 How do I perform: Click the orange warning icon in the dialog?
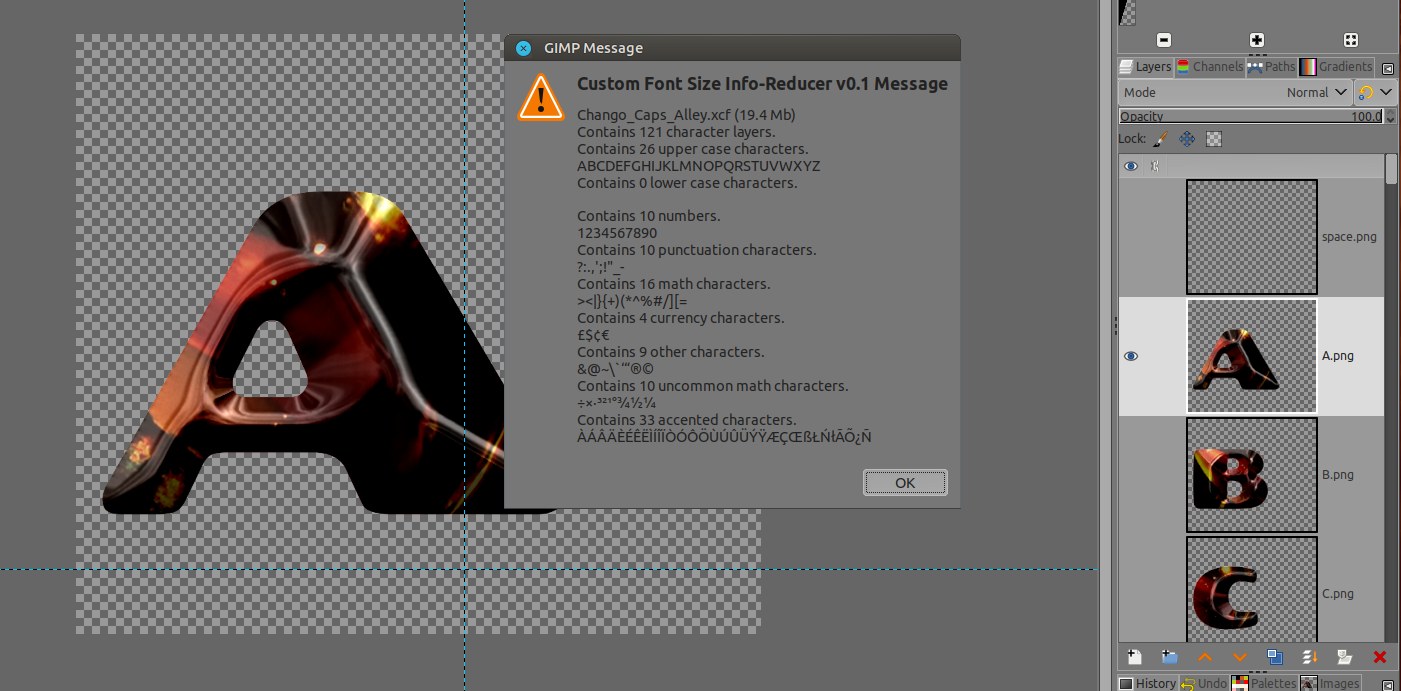coord(541,97)
